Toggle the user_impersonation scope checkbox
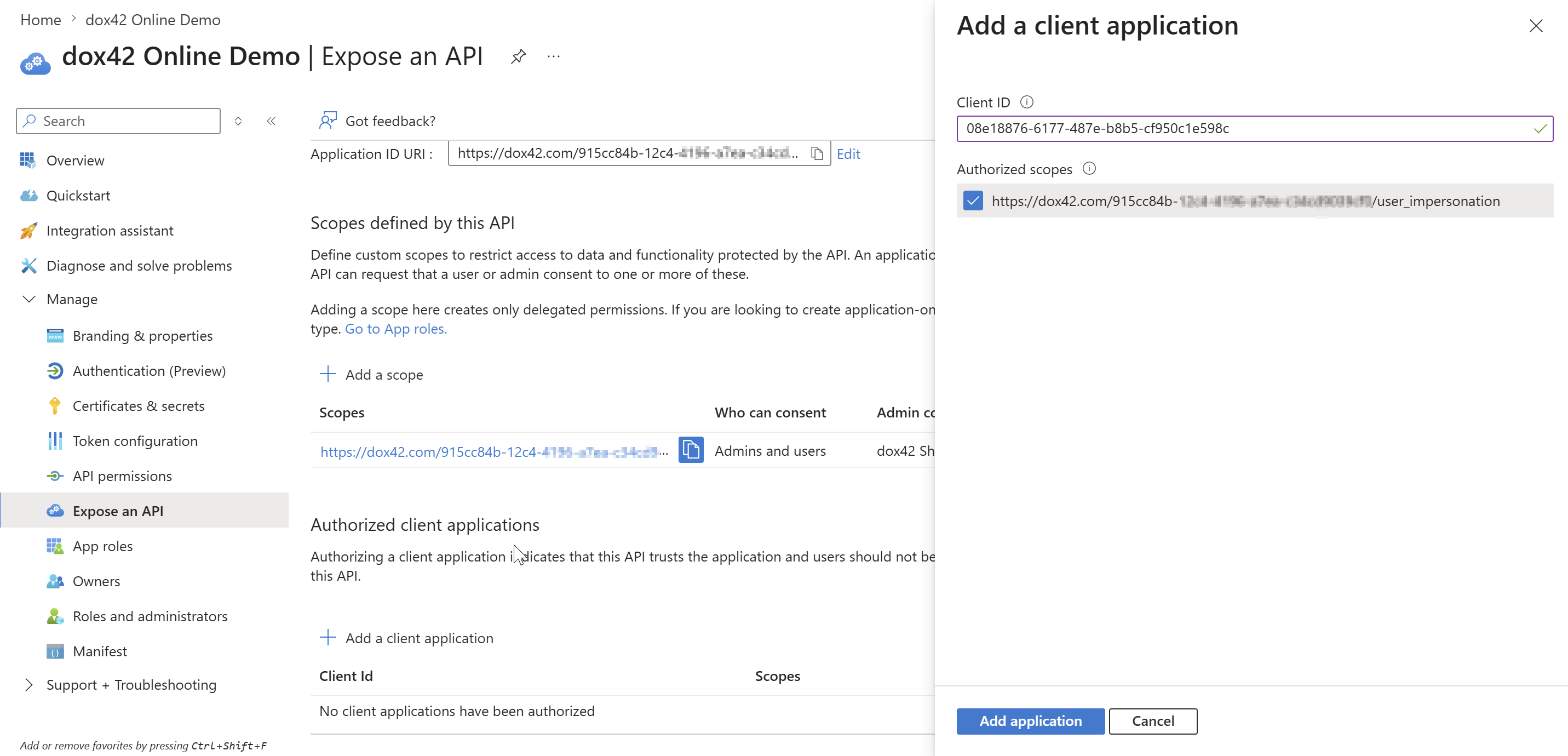Screen dimensions: 1568x756 coord(973,201)
